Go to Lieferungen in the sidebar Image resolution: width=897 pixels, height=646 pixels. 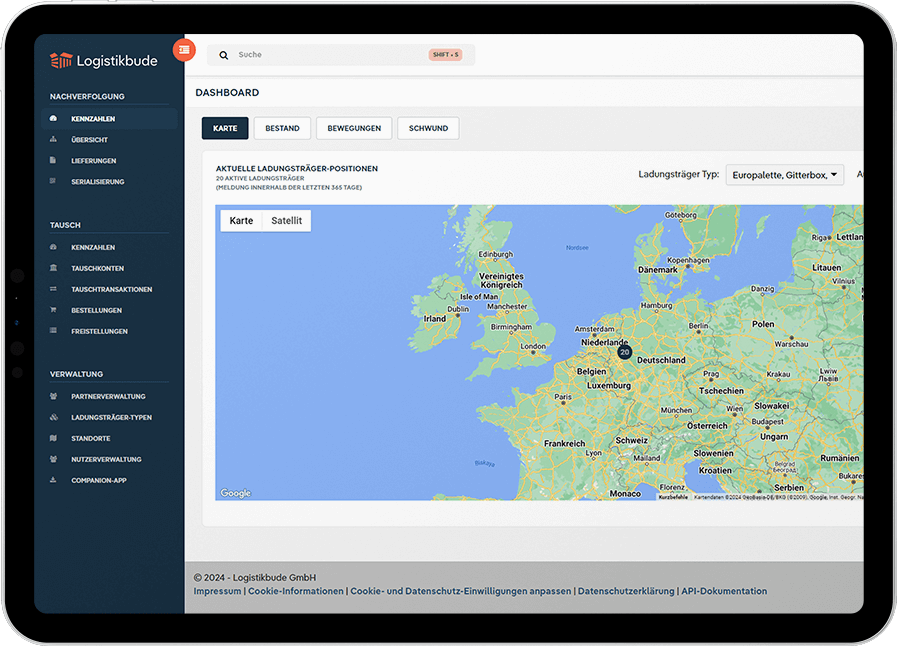93,161
